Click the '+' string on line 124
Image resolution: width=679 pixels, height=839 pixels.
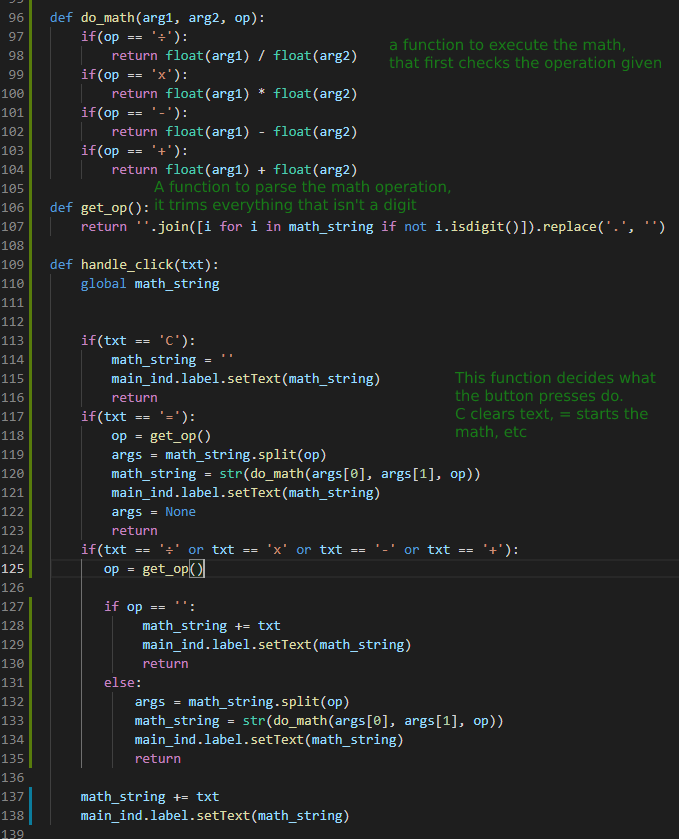[493, 550]
